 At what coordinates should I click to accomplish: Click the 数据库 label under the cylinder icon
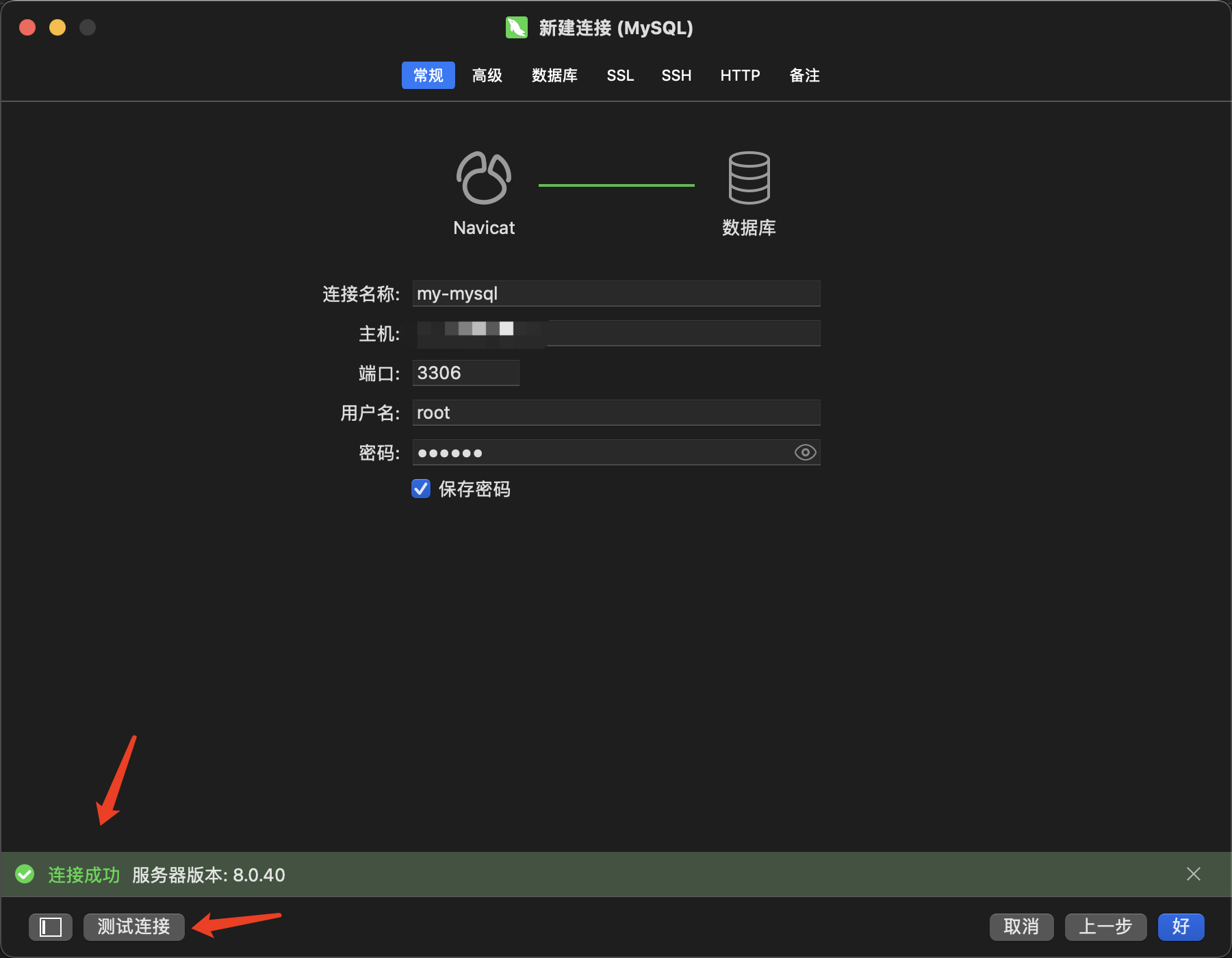tap(749, 228)
